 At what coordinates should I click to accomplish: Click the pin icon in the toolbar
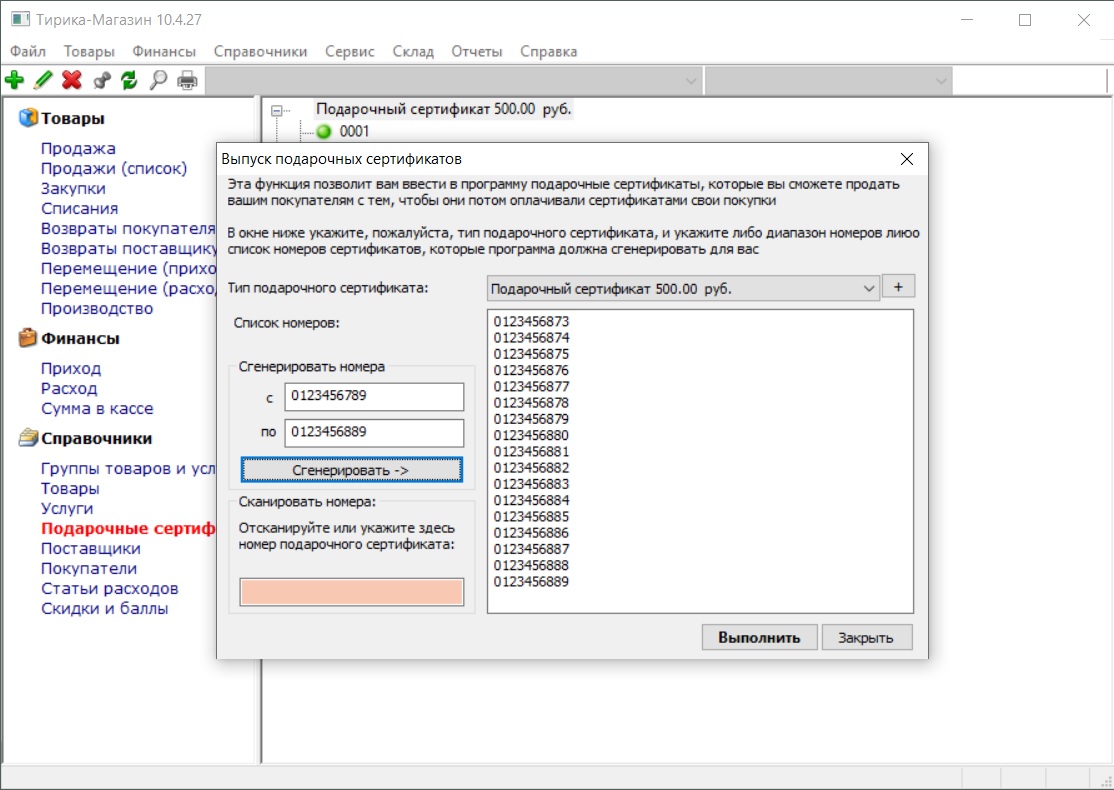point(101,80)
